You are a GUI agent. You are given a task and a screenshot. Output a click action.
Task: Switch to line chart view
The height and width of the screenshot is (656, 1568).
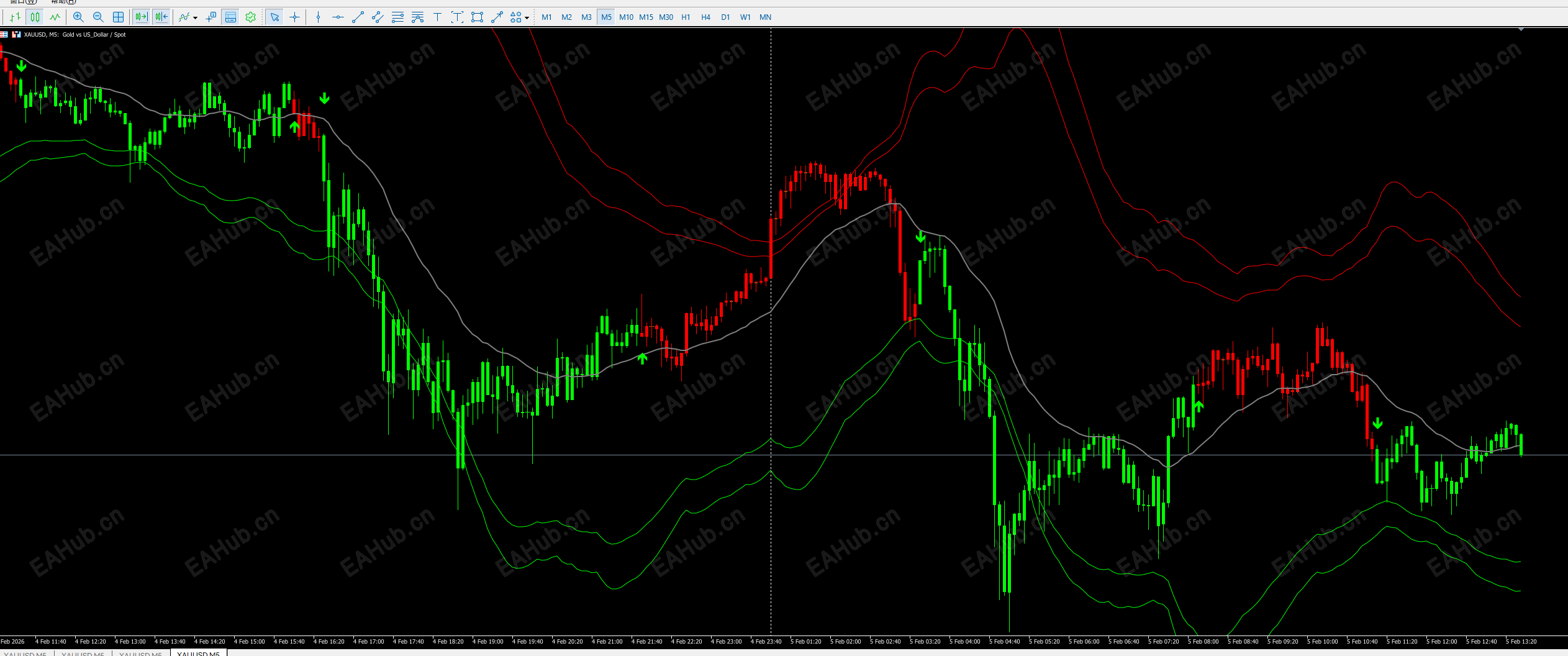point(55,17)
